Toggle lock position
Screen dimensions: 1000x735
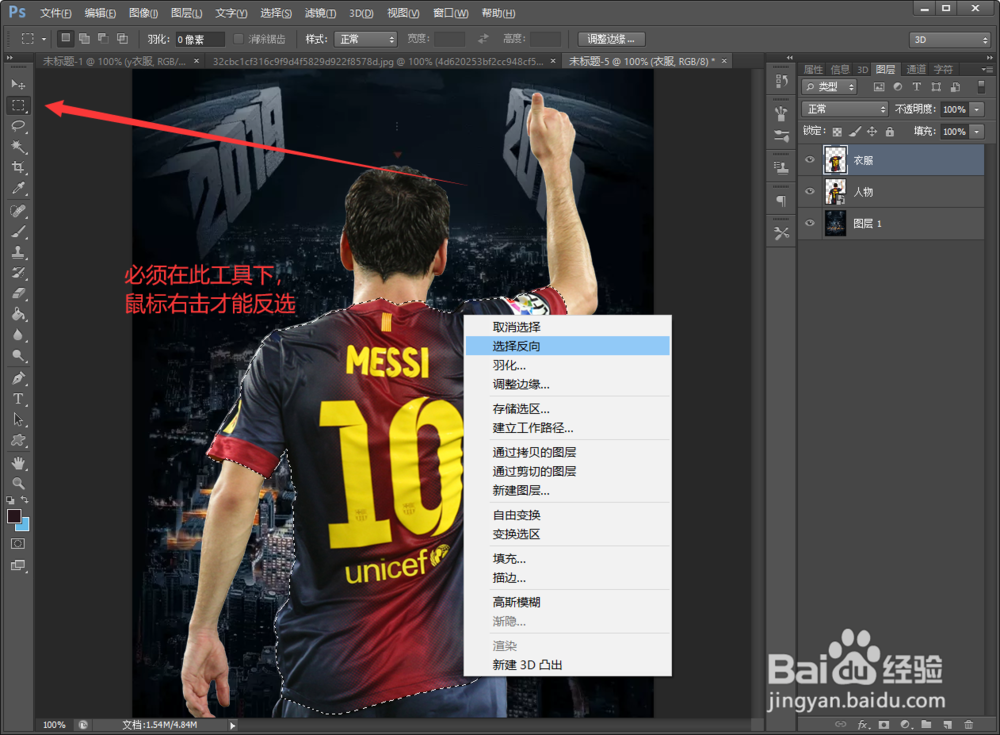(872, 131)
